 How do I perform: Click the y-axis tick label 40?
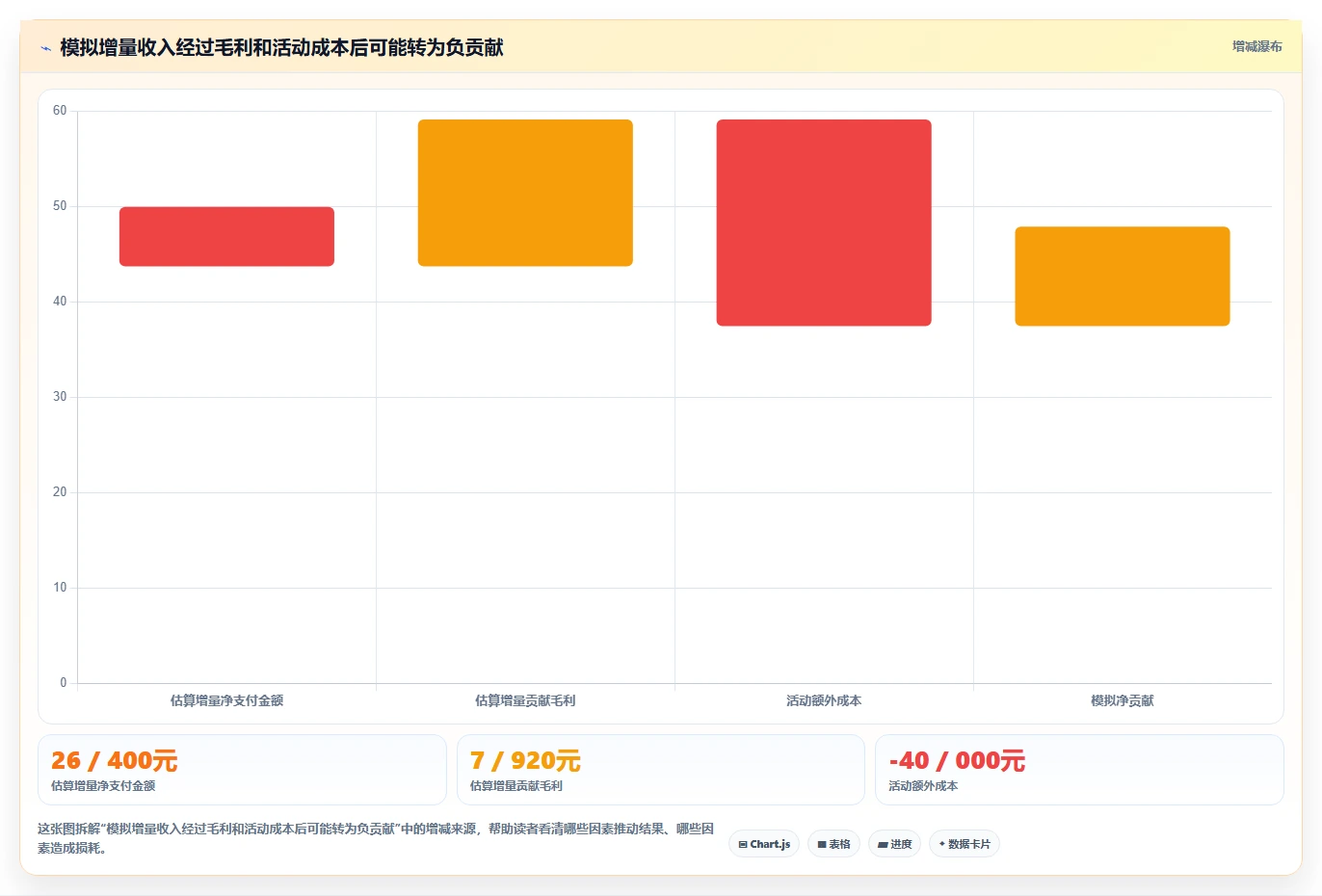coord(60,302)
